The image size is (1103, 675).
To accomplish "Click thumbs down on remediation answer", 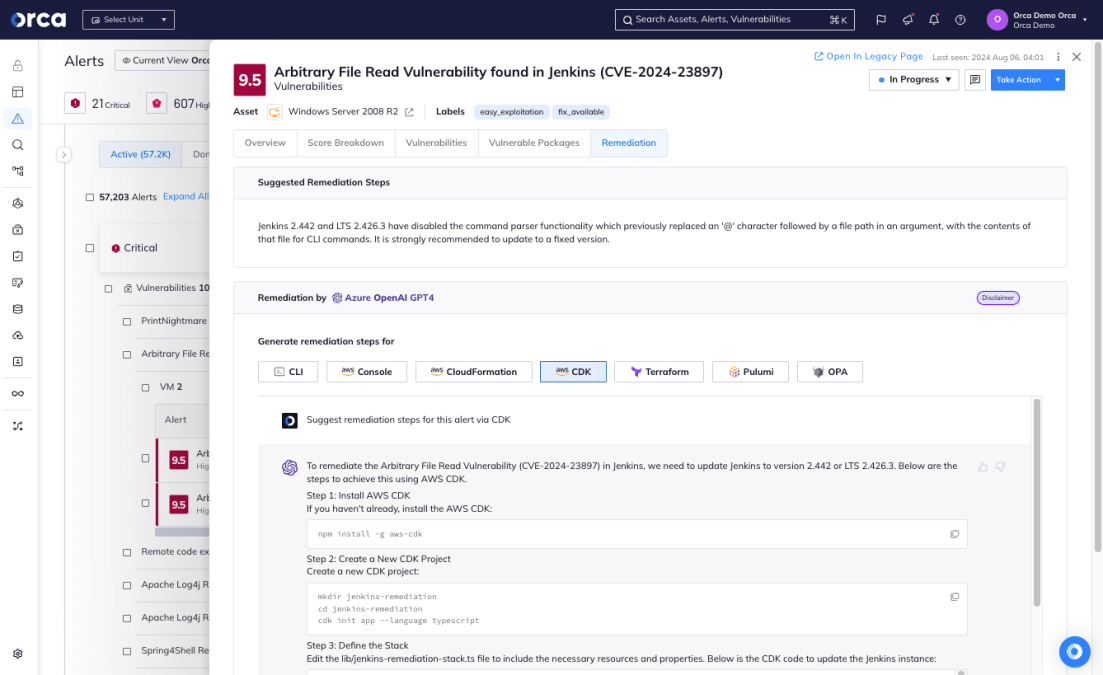I will [1000, 467].
